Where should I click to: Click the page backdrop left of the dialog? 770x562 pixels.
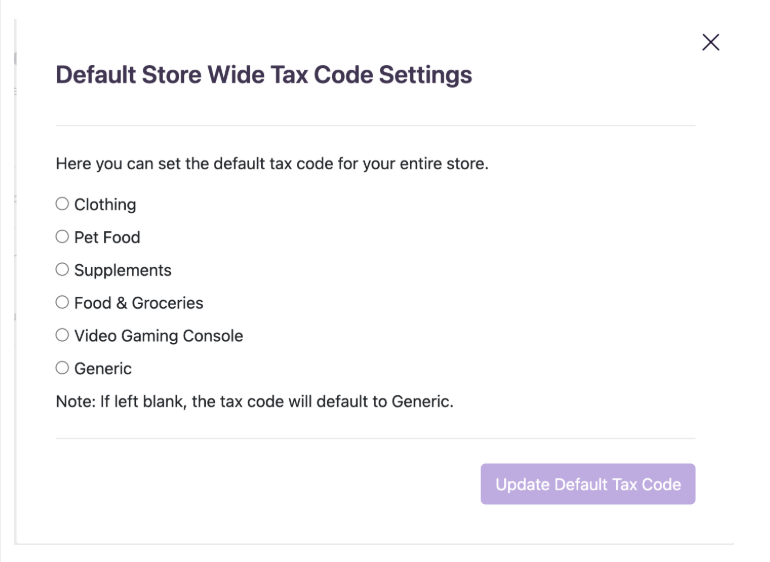pyautogui.click(x=7, y=300)
